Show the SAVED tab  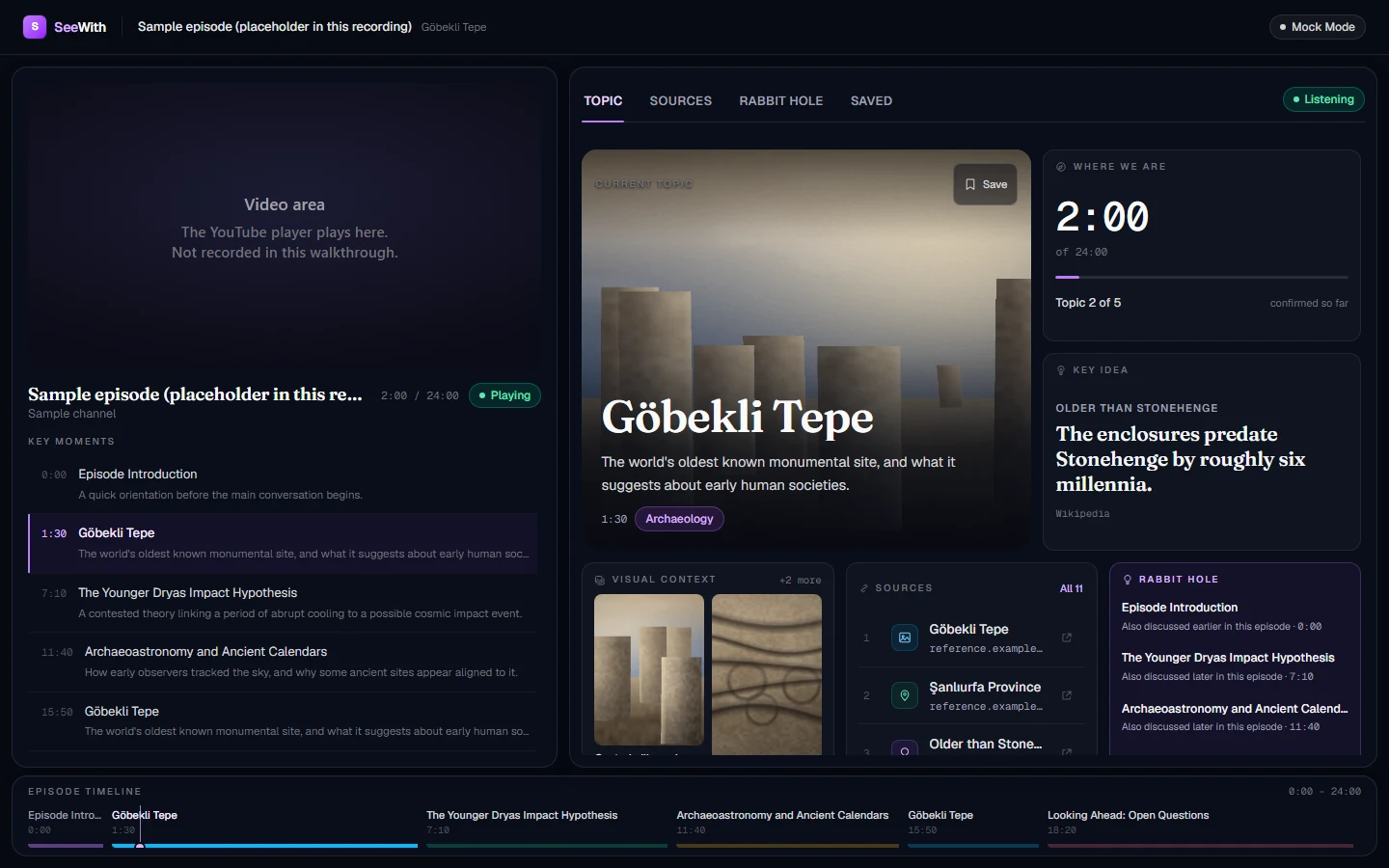[x=871, y=101]
